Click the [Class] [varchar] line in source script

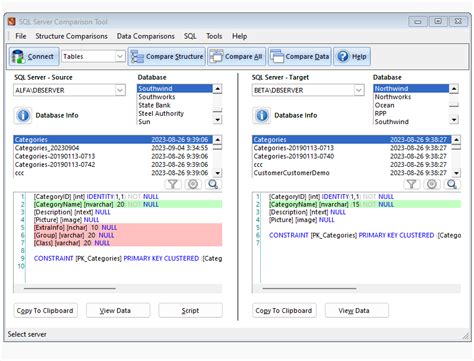[128, 243]
